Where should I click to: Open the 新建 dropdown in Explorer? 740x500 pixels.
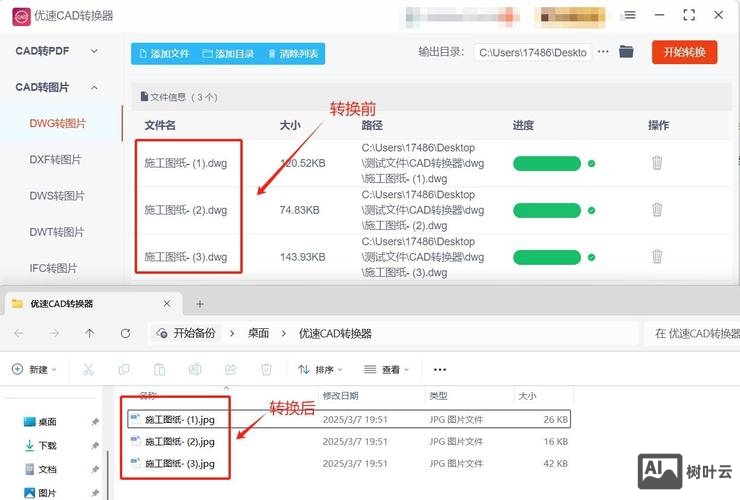(34, 369)
